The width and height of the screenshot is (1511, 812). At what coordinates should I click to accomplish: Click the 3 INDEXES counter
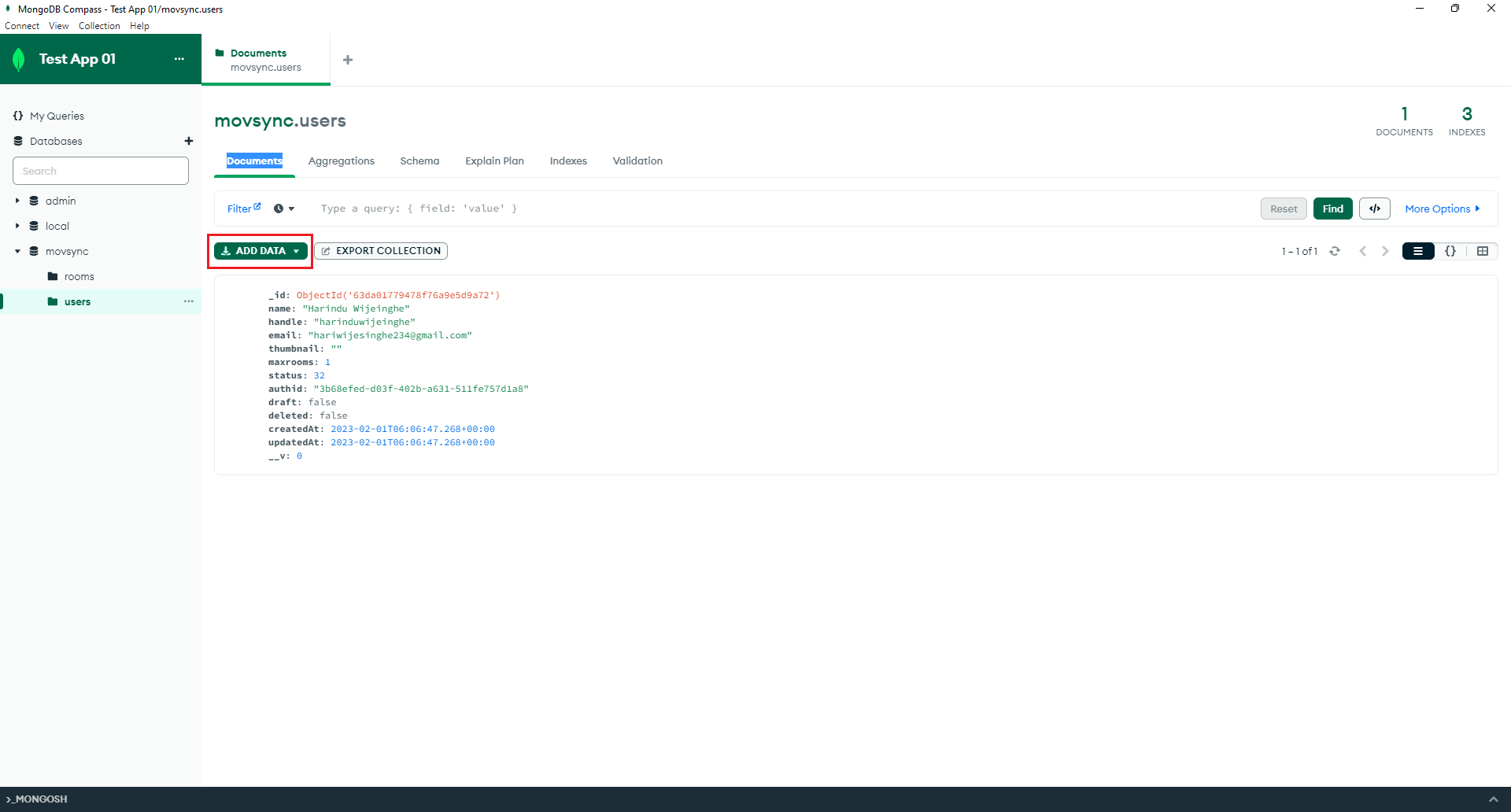point(1467,121)
